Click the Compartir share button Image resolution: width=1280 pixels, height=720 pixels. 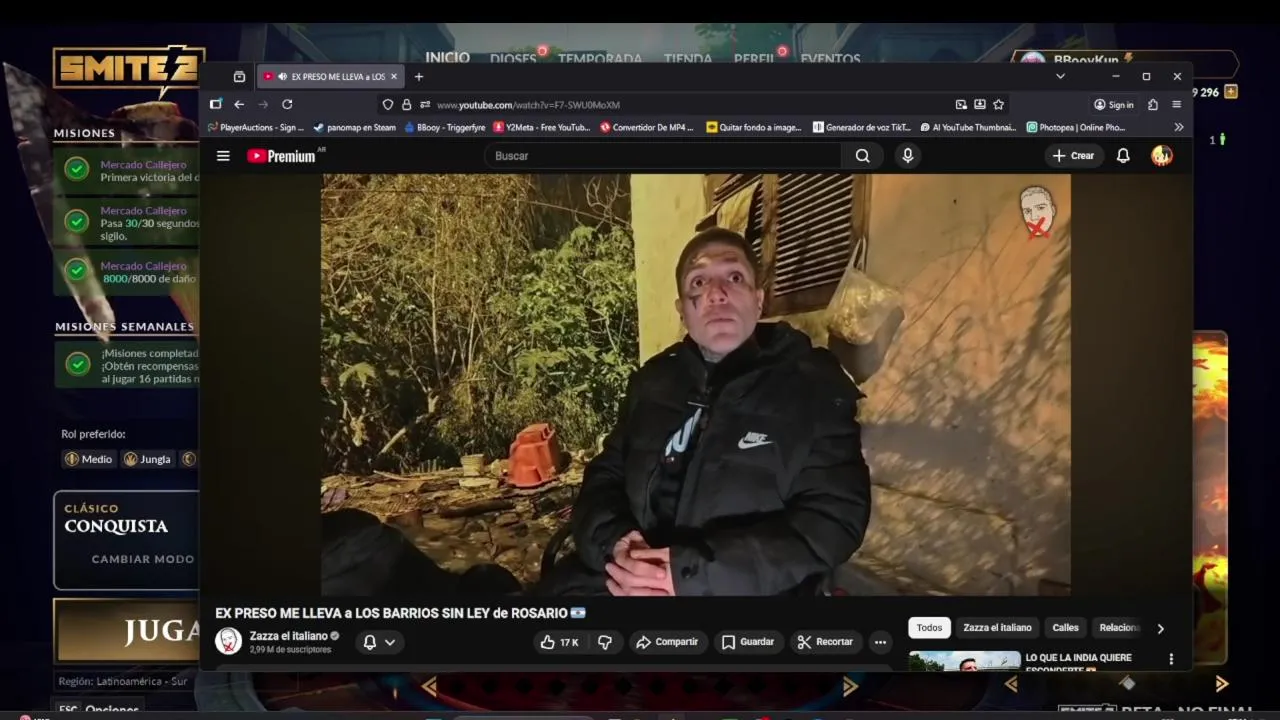[667, 642]
